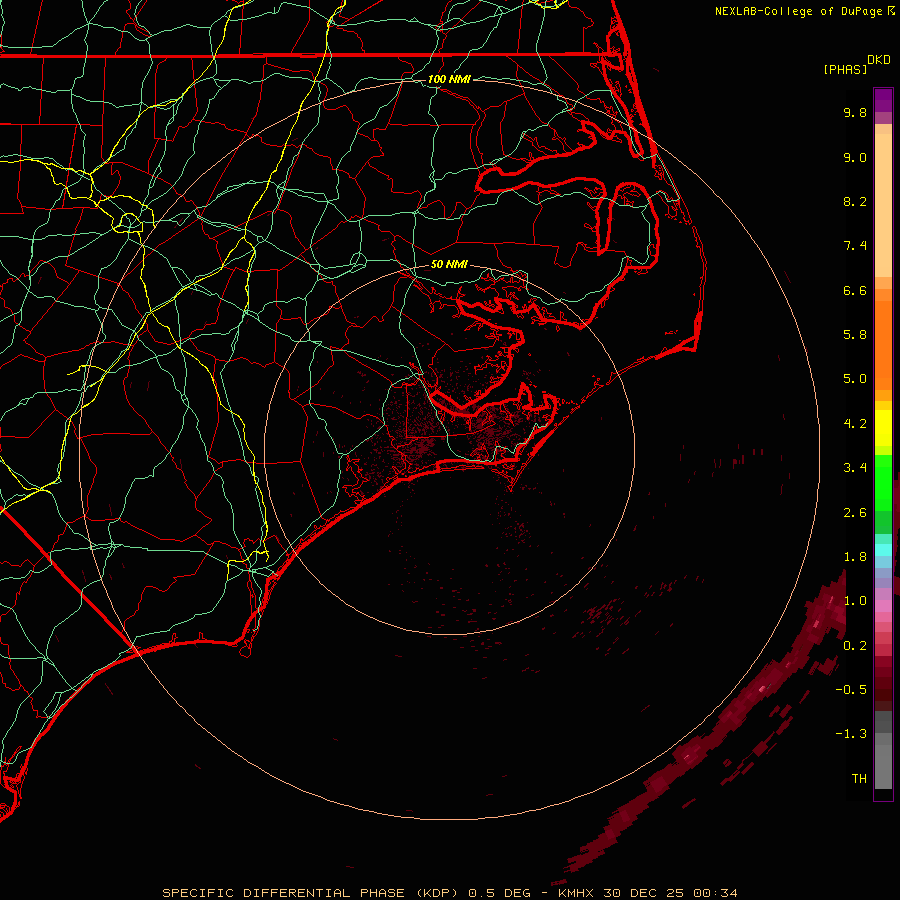Select the yellow segment beside 4.2
This screenshot has height=900, width=900.
coord(883,428)
